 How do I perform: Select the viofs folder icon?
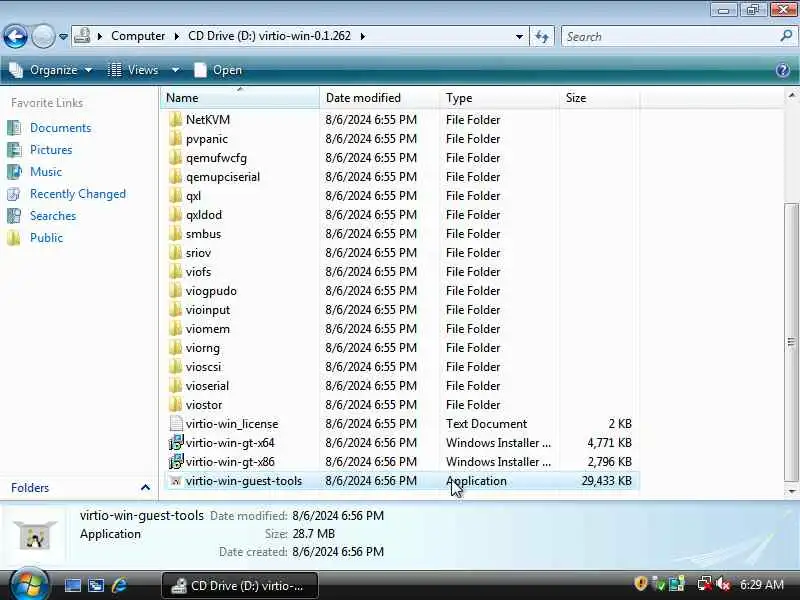(x=175, y=272)
